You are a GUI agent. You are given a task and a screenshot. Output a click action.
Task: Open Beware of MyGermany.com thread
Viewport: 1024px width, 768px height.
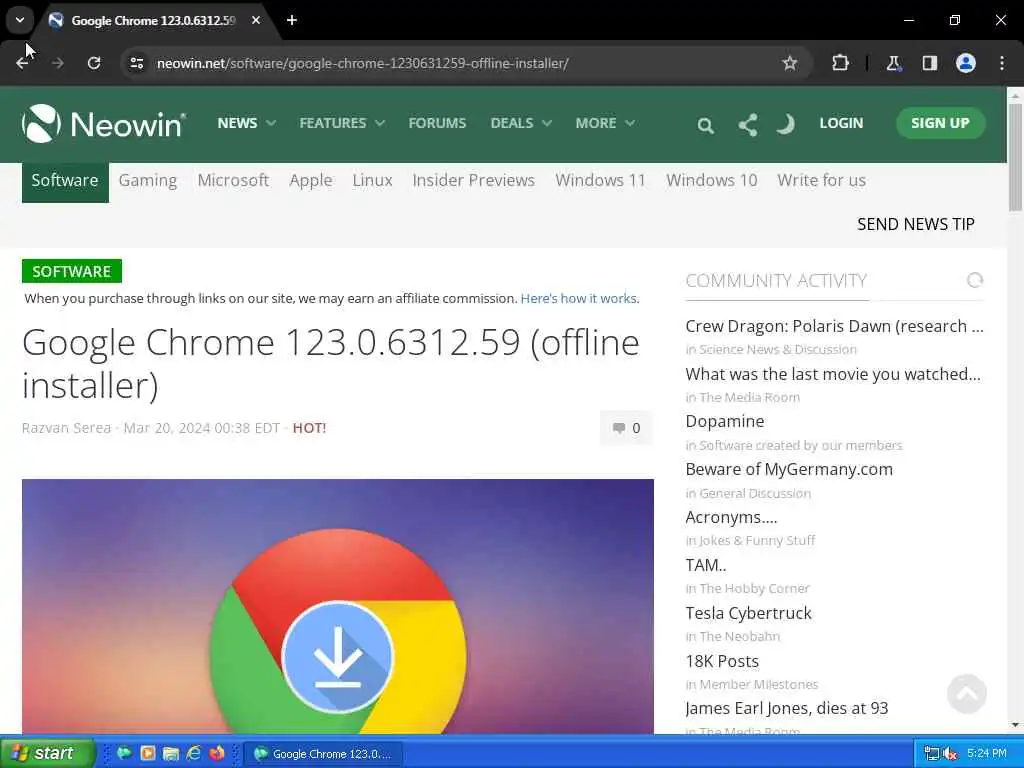click(x=789, y=470)
